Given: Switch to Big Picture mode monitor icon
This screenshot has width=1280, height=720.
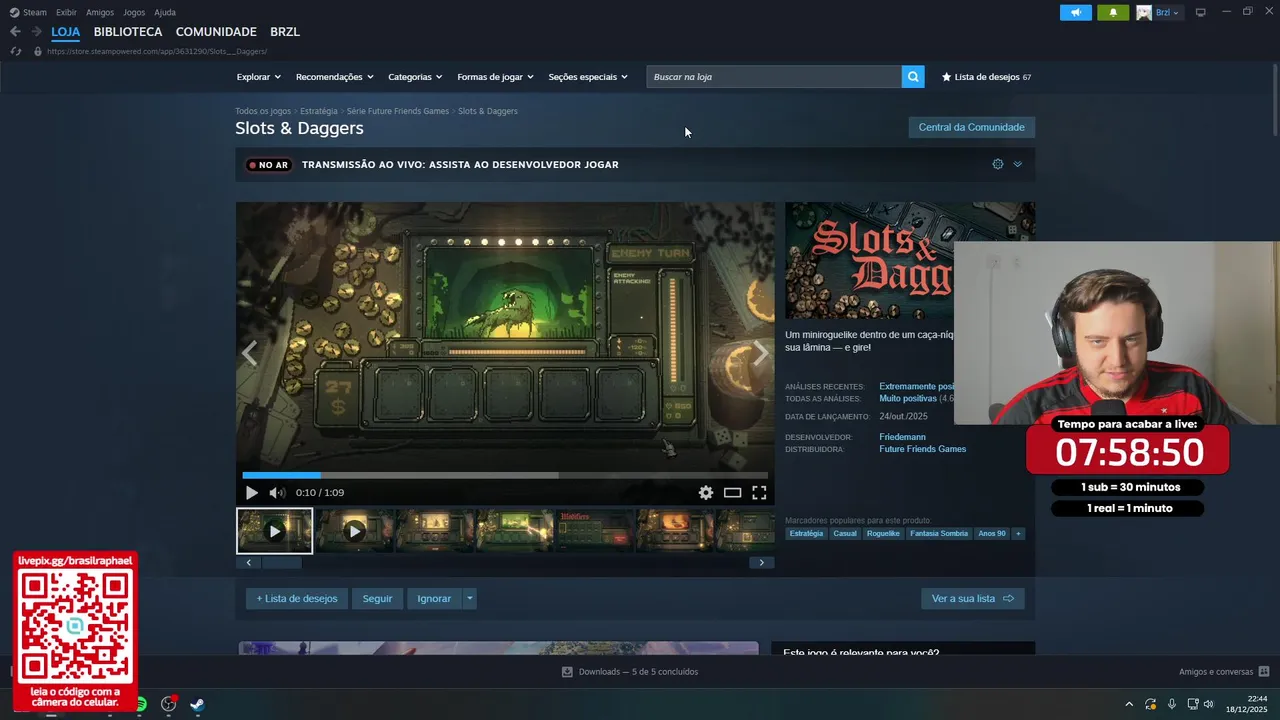Looking at the screenshot, I should pyautogui.click(x=1201, y=13).
